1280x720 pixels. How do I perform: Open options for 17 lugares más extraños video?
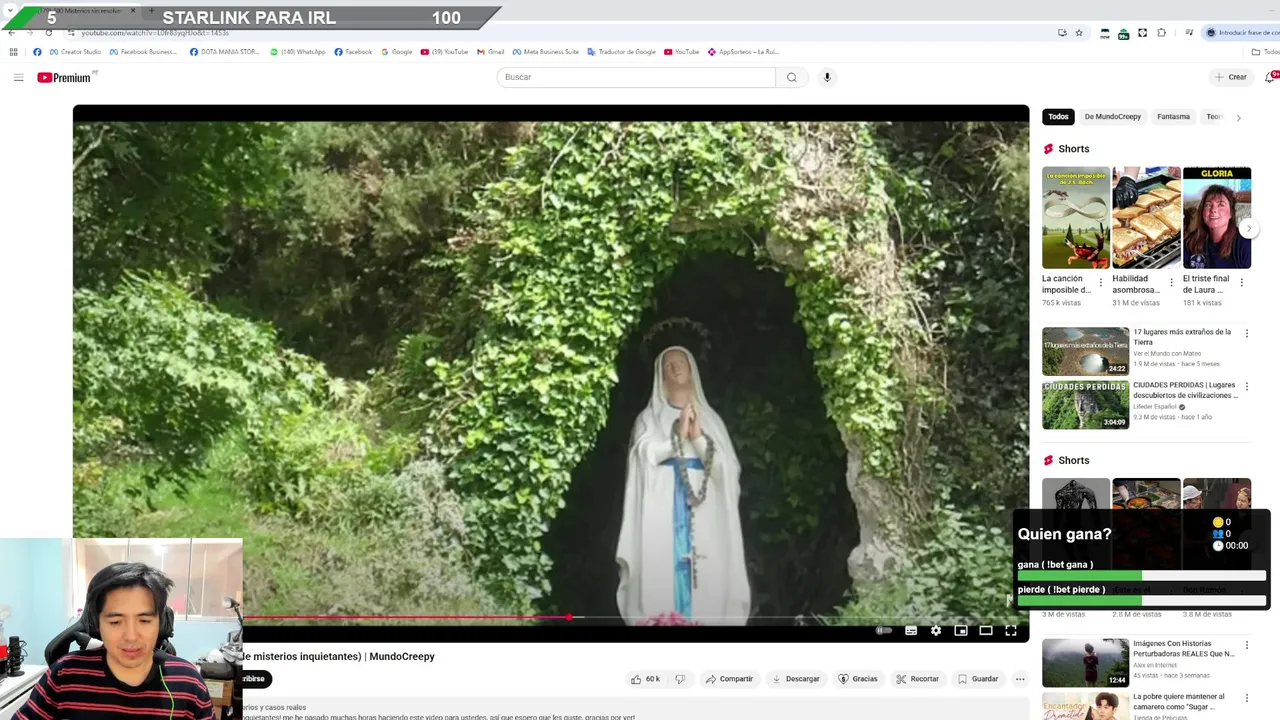[x=1246, y=333]
